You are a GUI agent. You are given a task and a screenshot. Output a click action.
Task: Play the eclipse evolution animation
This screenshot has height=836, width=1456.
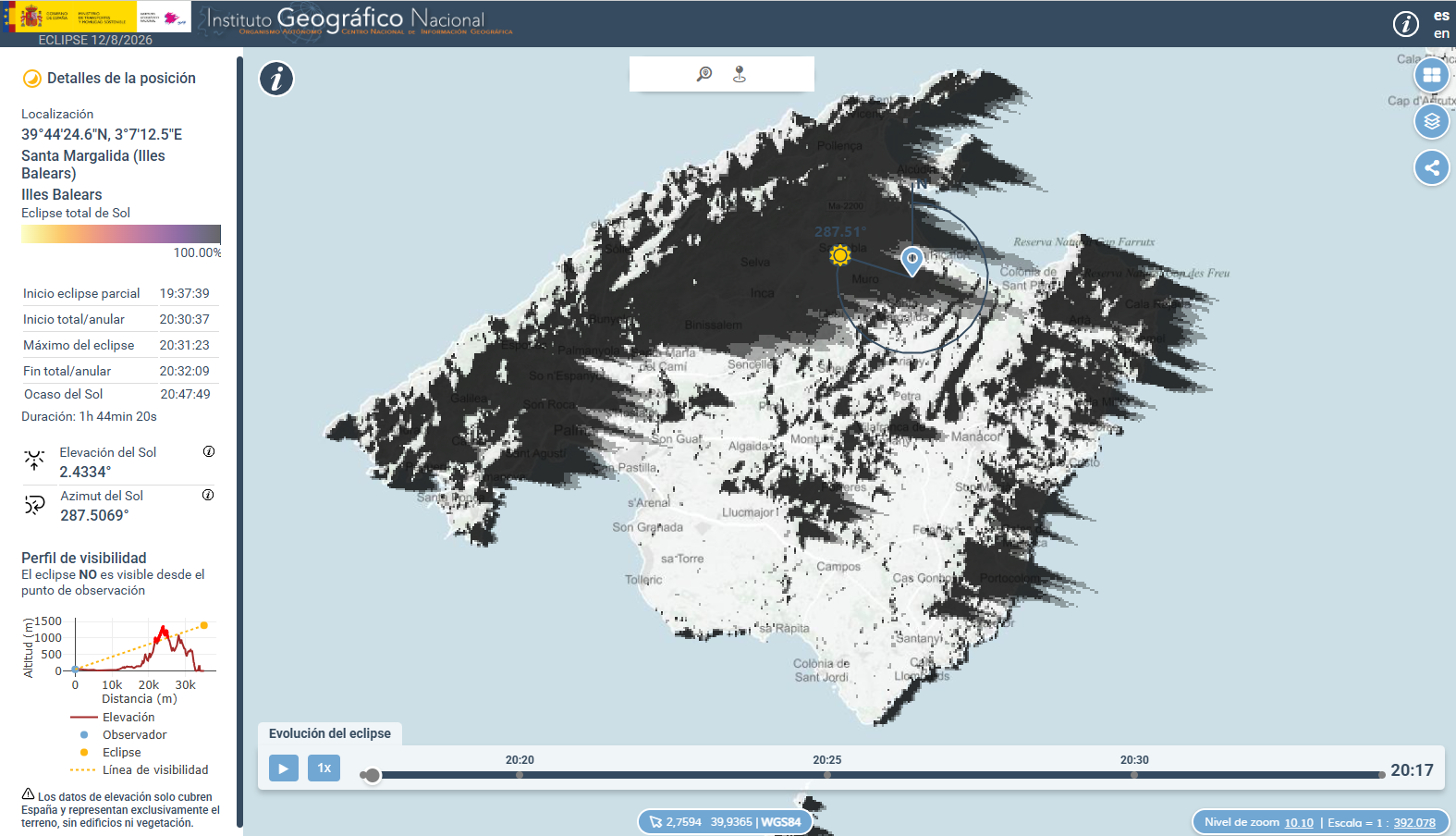pyautogui.click(x=284, y=768)
